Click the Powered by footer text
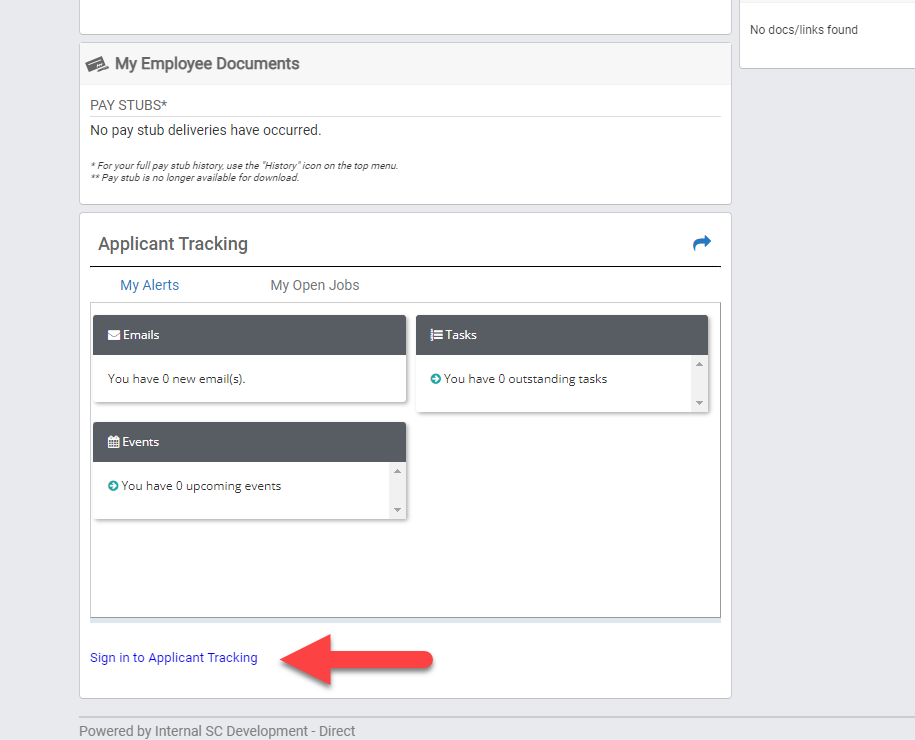 click(217, 730)
